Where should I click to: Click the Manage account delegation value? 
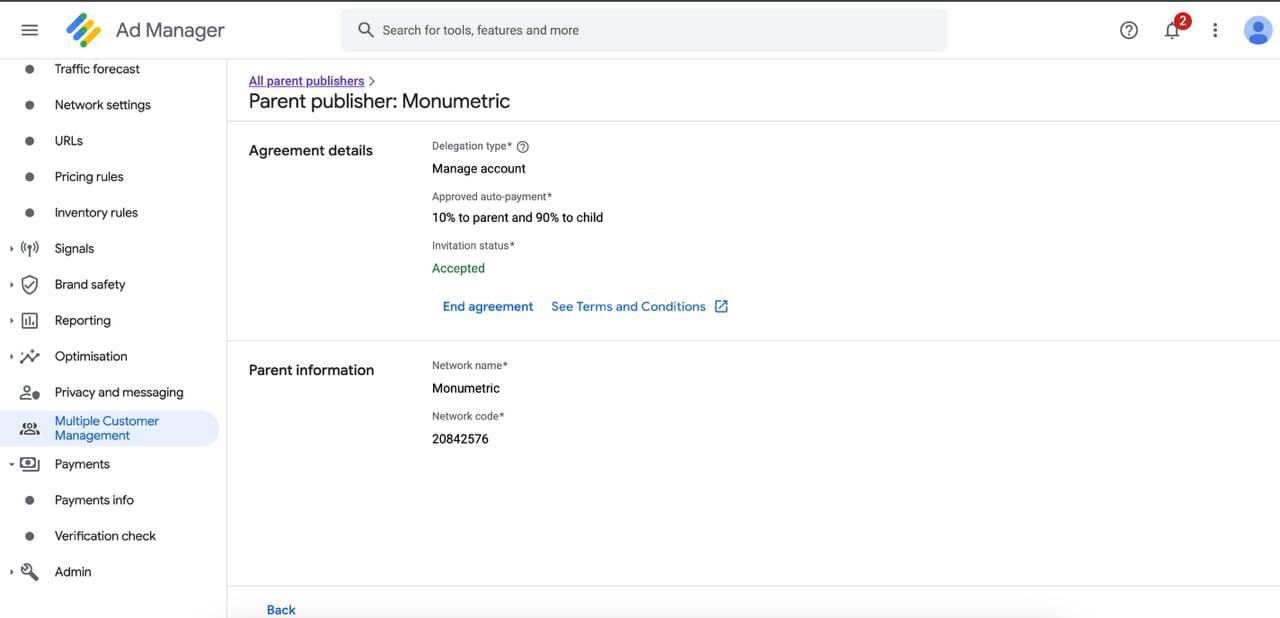click(x=479, y=169)
